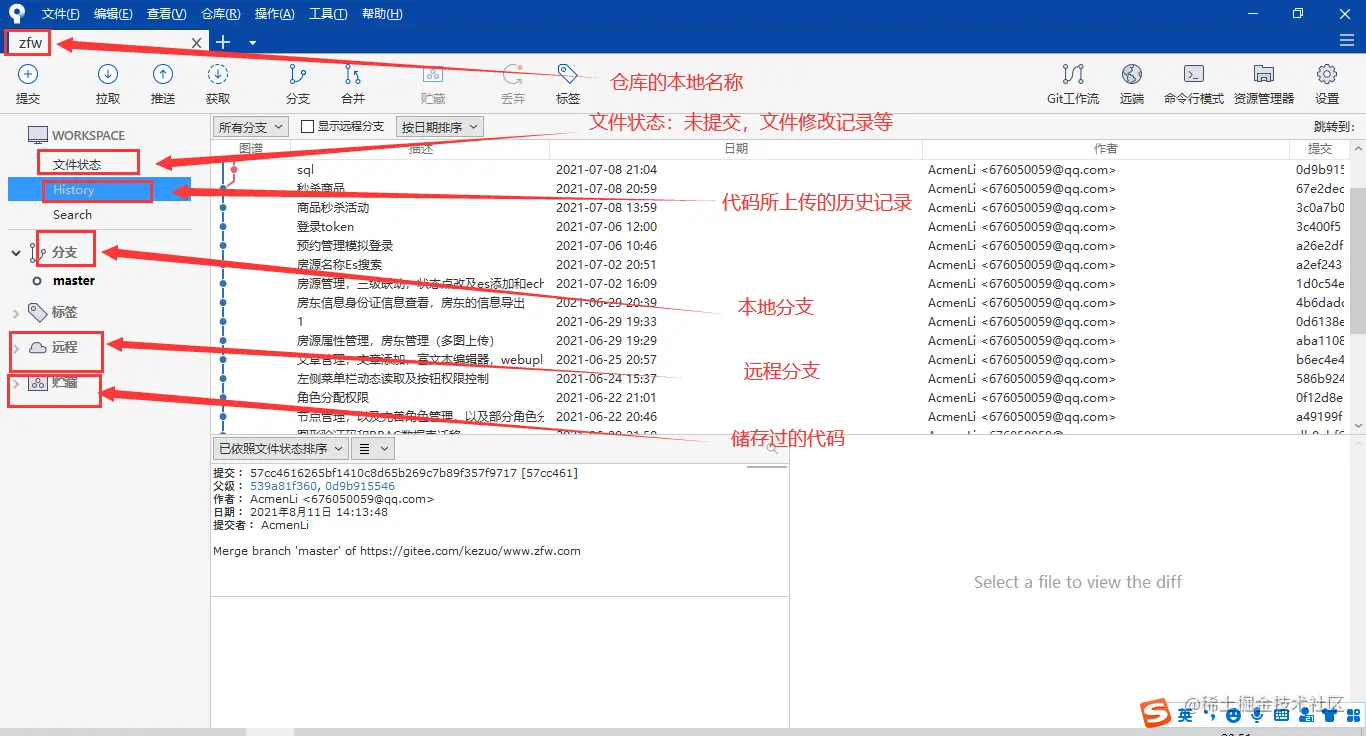
Task: Open the Sogou toolbox grid icon
Action: 1354,715
